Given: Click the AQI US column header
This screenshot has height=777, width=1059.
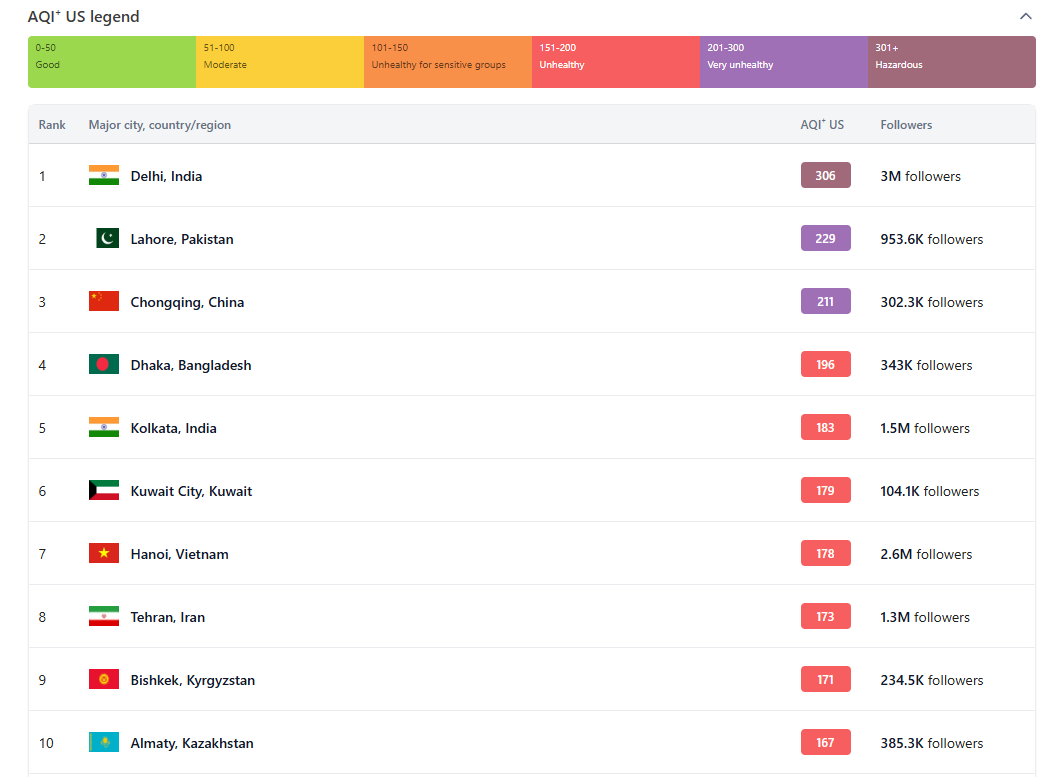Looking at the screenshot, I should coord(822,125).
